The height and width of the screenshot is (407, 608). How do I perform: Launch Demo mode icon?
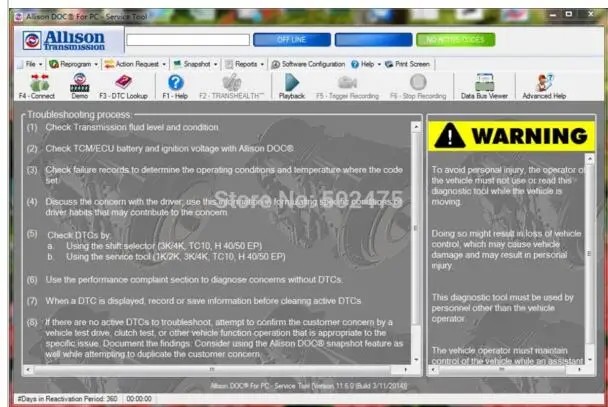[79, 86]
